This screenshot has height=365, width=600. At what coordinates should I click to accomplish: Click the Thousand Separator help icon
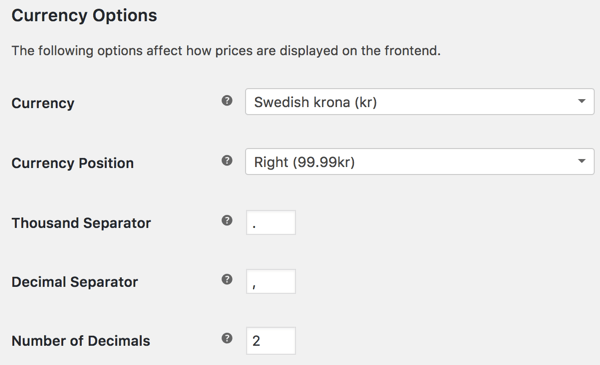227,220
